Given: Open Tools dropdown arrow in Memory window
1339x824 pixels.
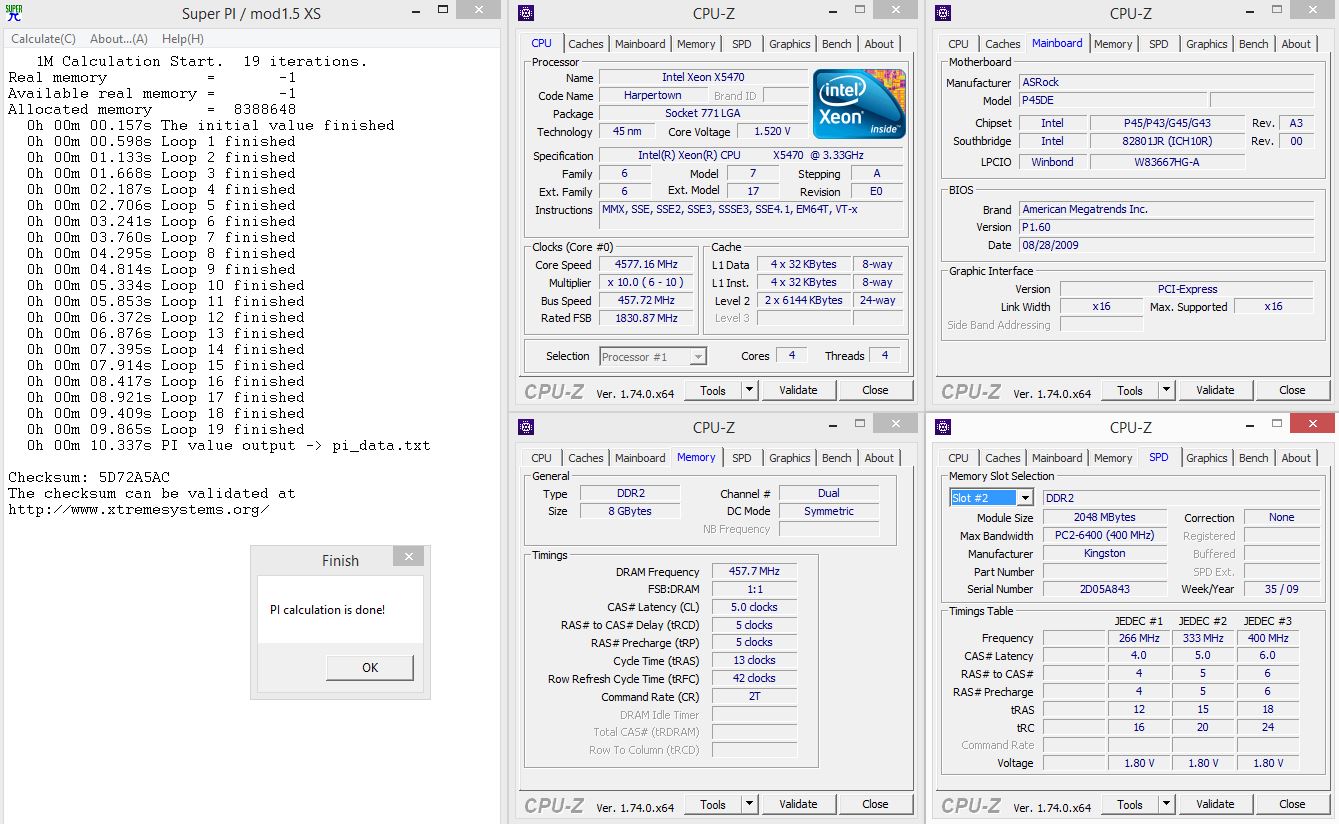Looking at the screenshot, I should pos(749,804).
